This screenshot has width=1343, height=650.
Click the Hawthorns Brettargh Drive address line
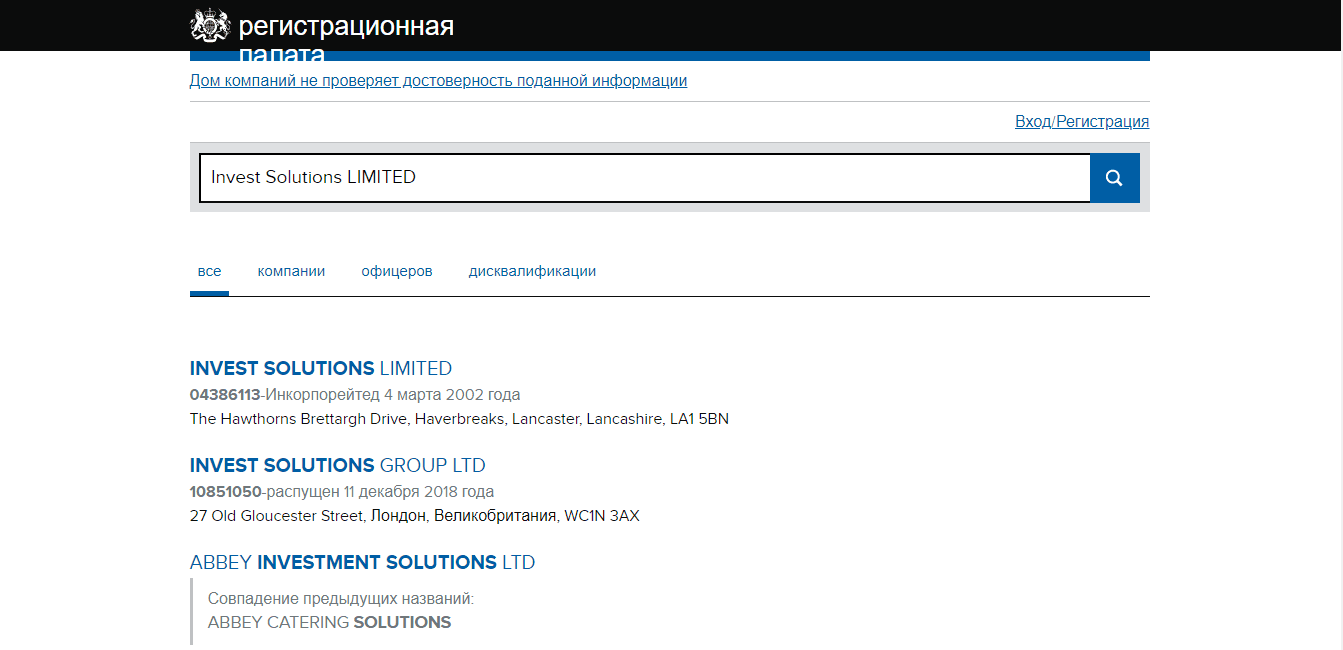[459, 419]
